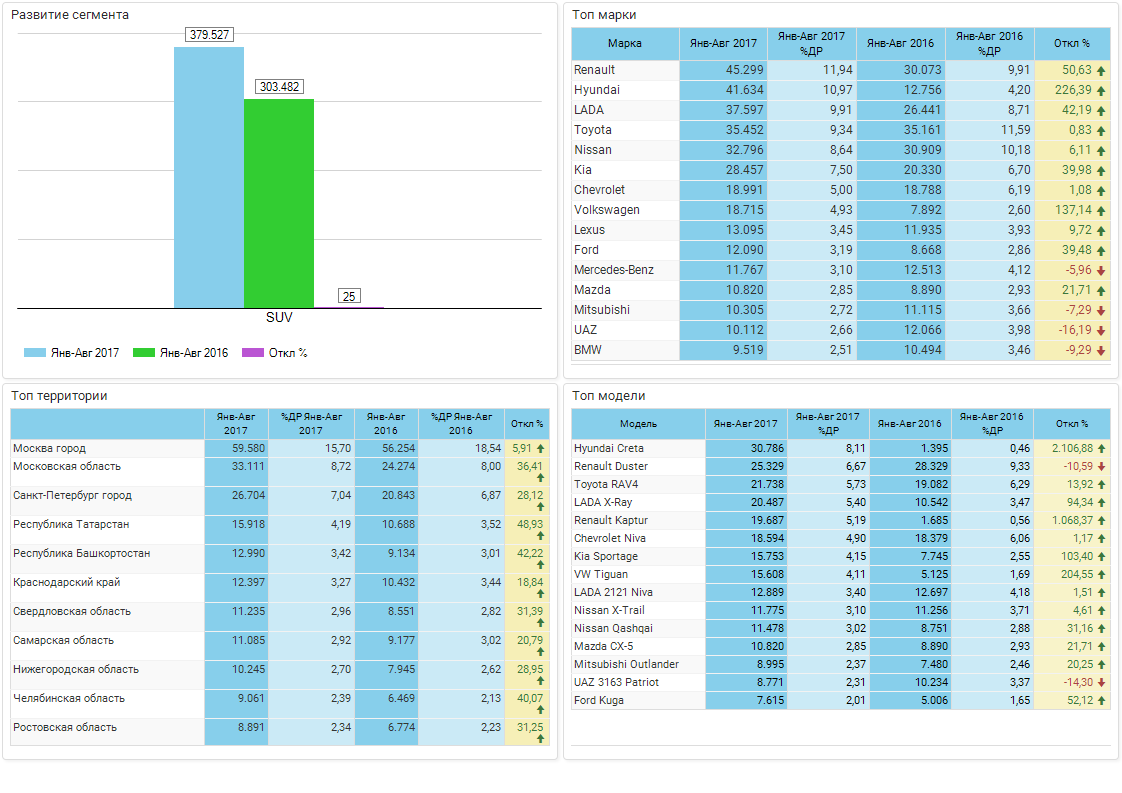Click the 1.068,37 deviation for Renault Kaptur

pos(1073,520)
